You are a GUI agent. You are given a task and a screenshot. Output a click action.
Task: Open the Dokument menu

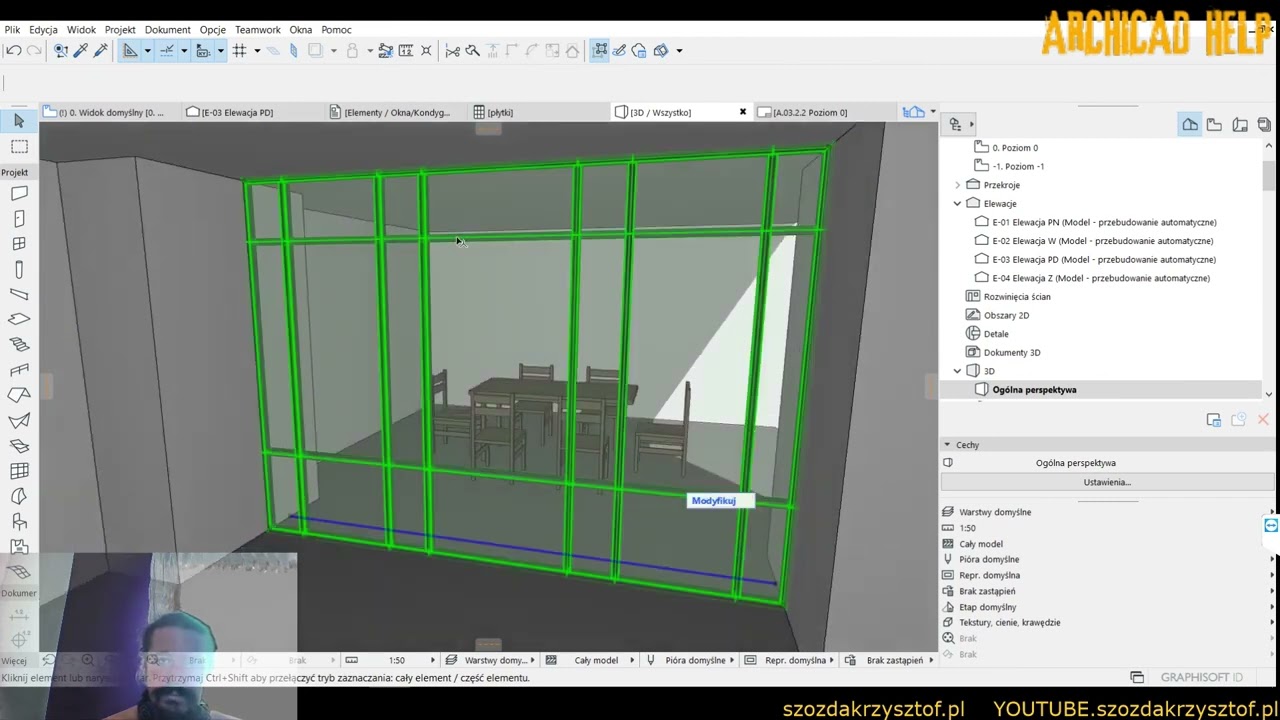[x=167, y=30]
